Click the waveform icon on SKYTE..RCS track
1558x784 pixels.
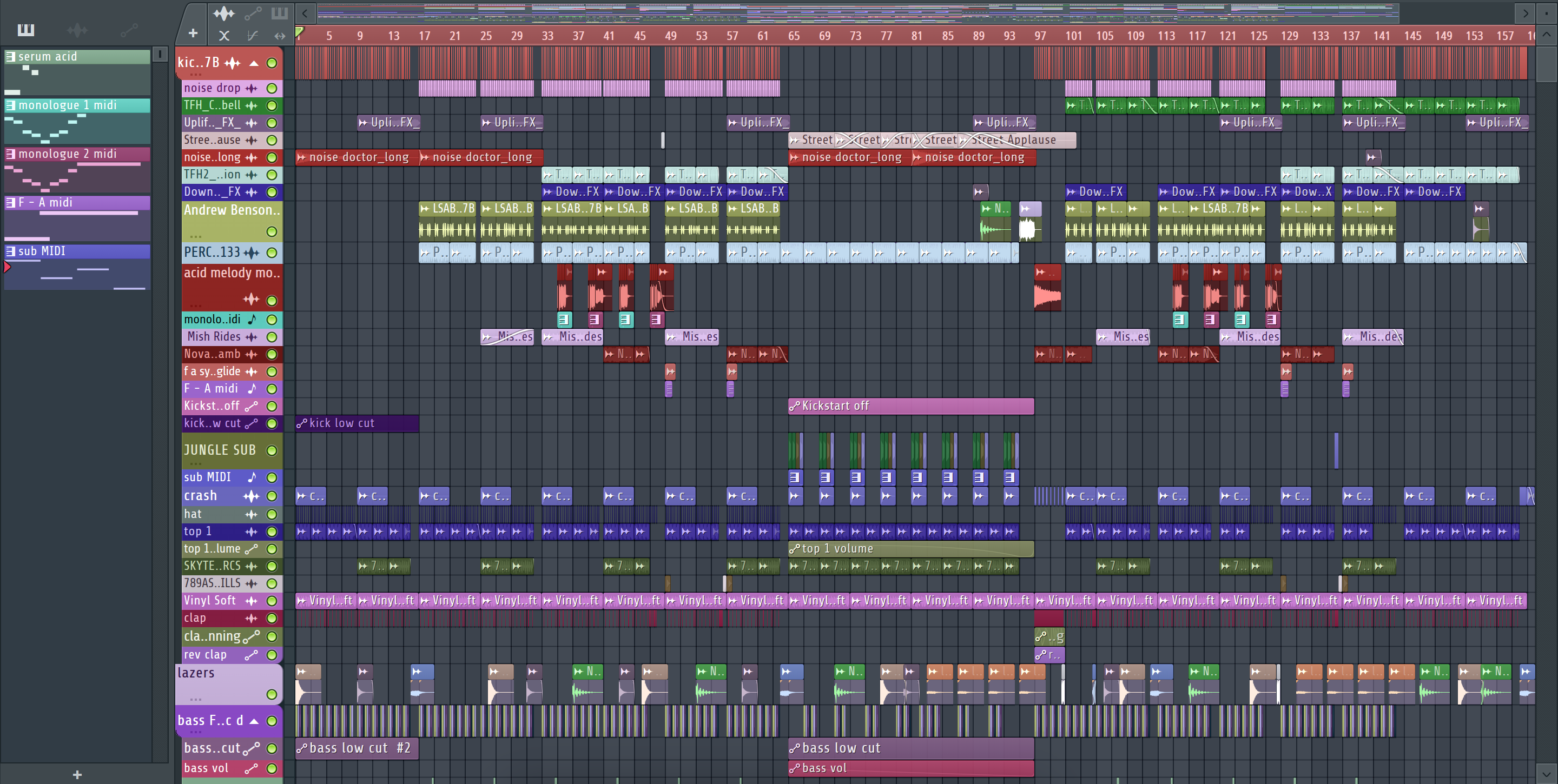pos(252,567)
